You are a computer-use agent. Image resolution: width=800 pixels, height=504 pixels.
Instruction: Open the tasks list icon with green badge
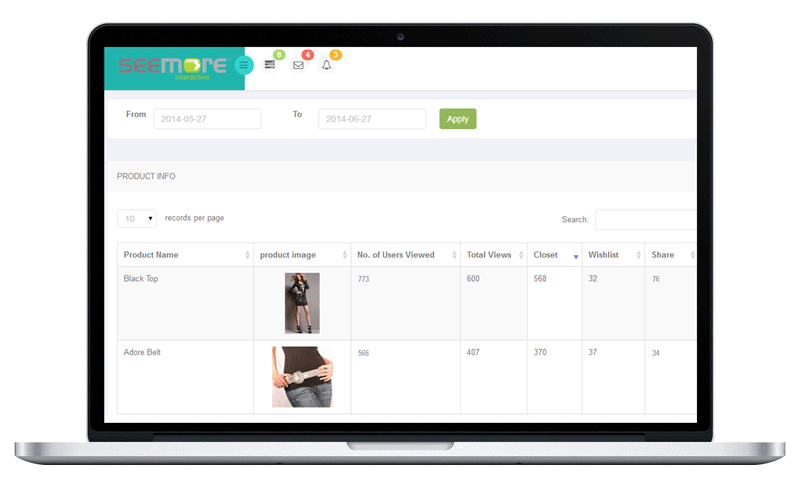[270, 65]
